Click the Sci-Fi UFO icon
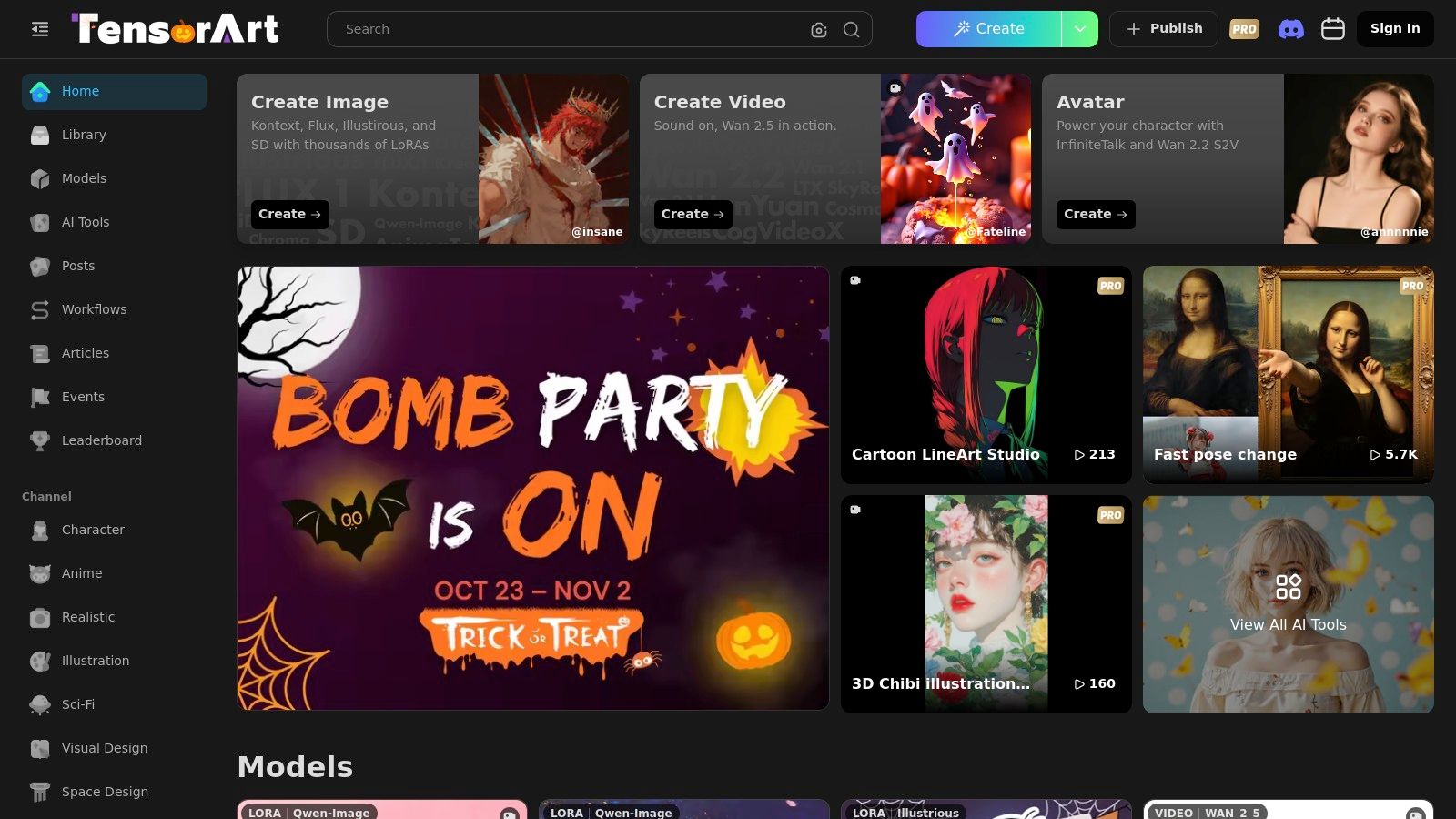The height and width of the screenshot is (819, 1456). [x=40, y=704]
